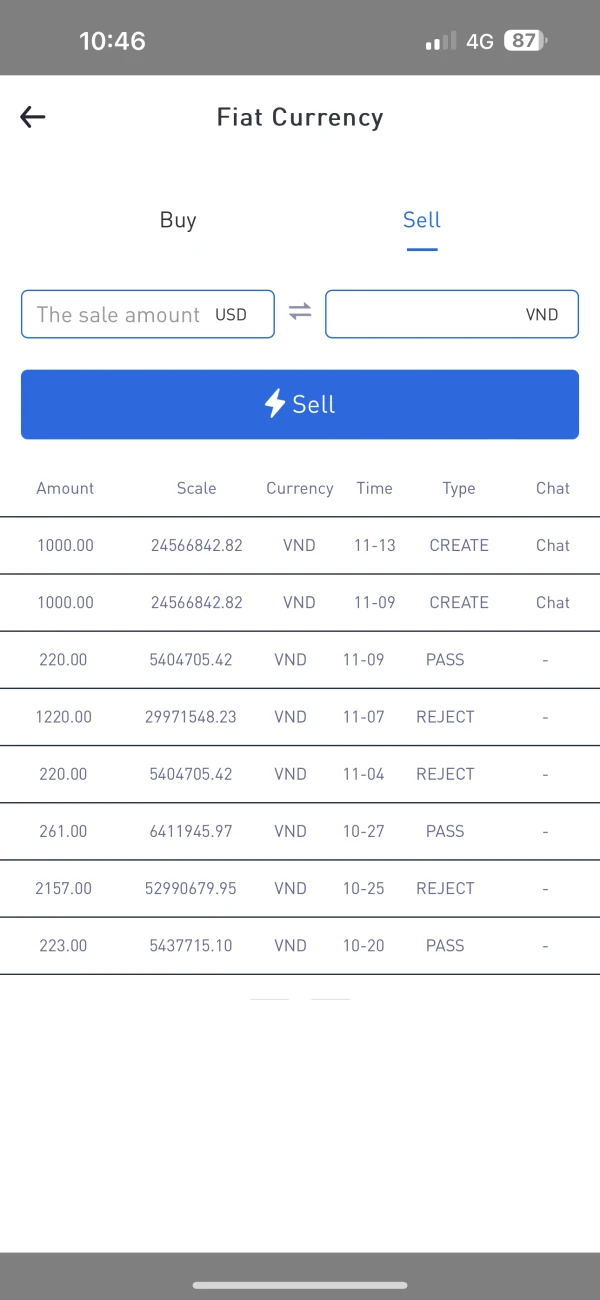Click the swap currencies arrows icon

(x=300, y=312)
